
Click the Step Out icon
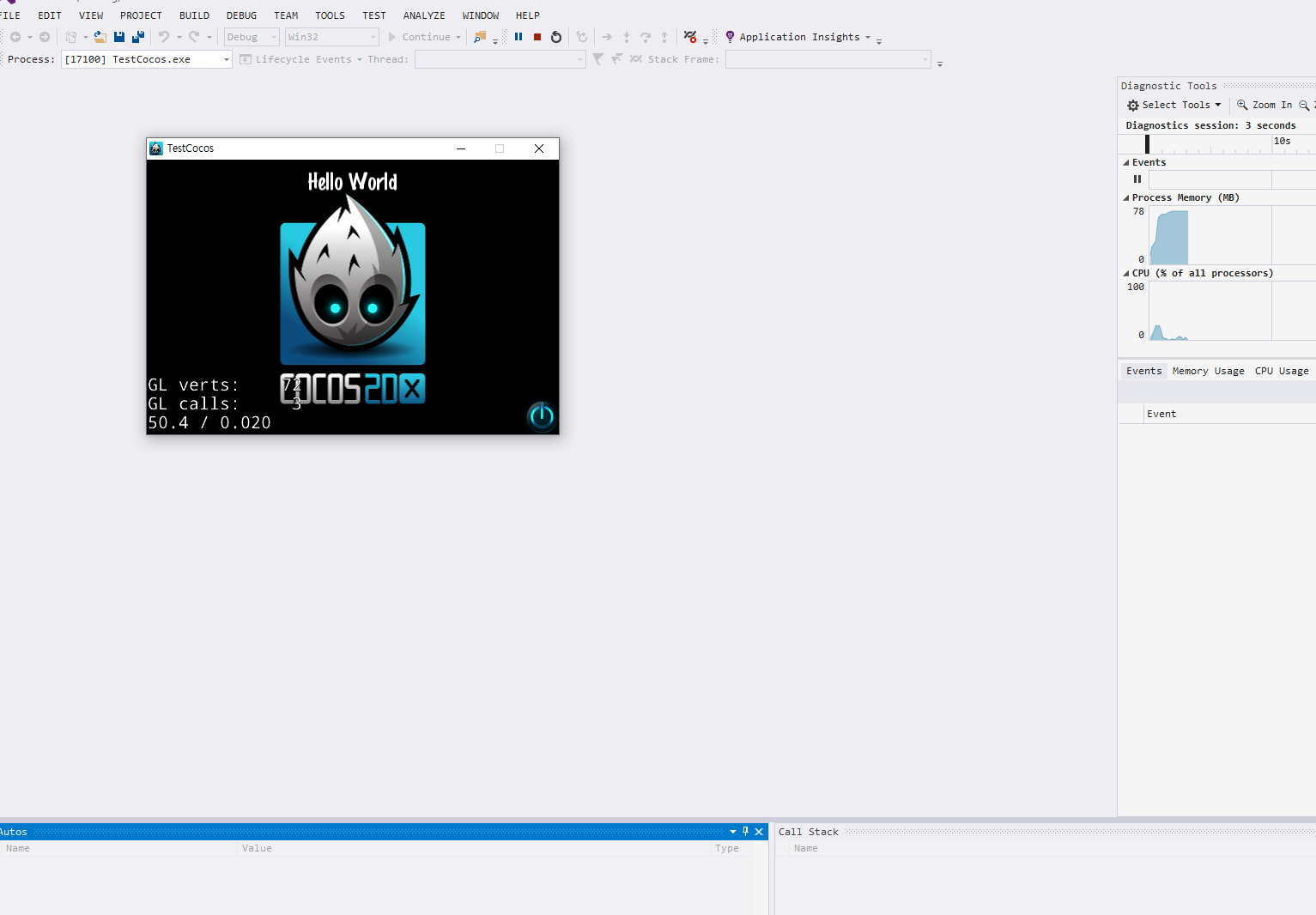664,37
